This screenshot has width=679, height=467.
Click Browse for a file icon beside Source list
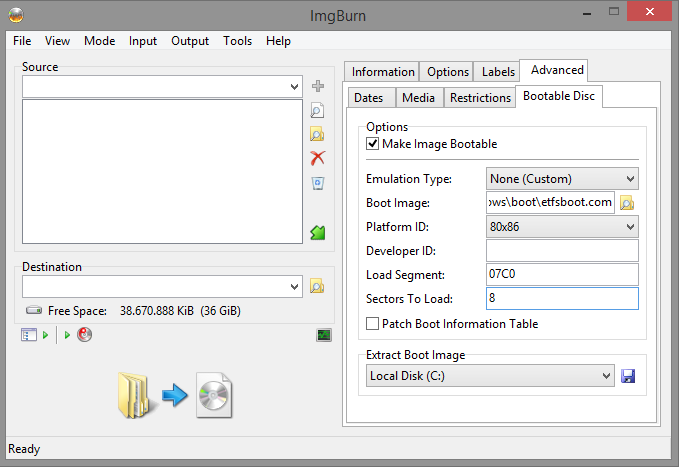317,110
